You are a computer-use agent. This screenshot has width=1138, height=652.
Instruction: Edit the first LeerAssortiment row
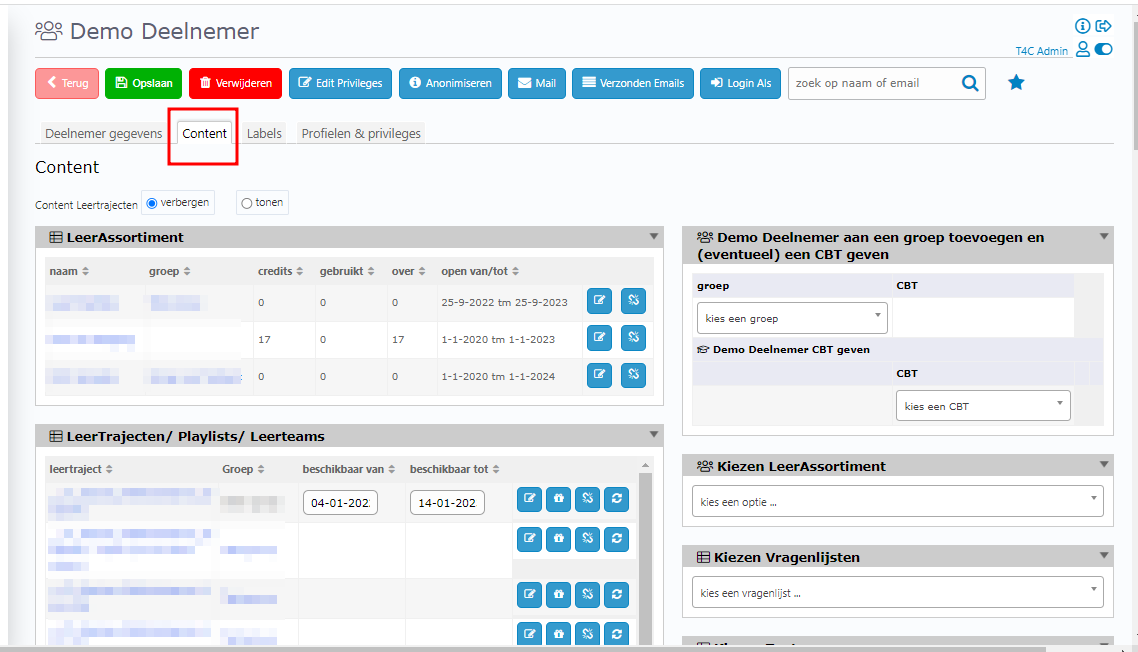click(599, 301)
